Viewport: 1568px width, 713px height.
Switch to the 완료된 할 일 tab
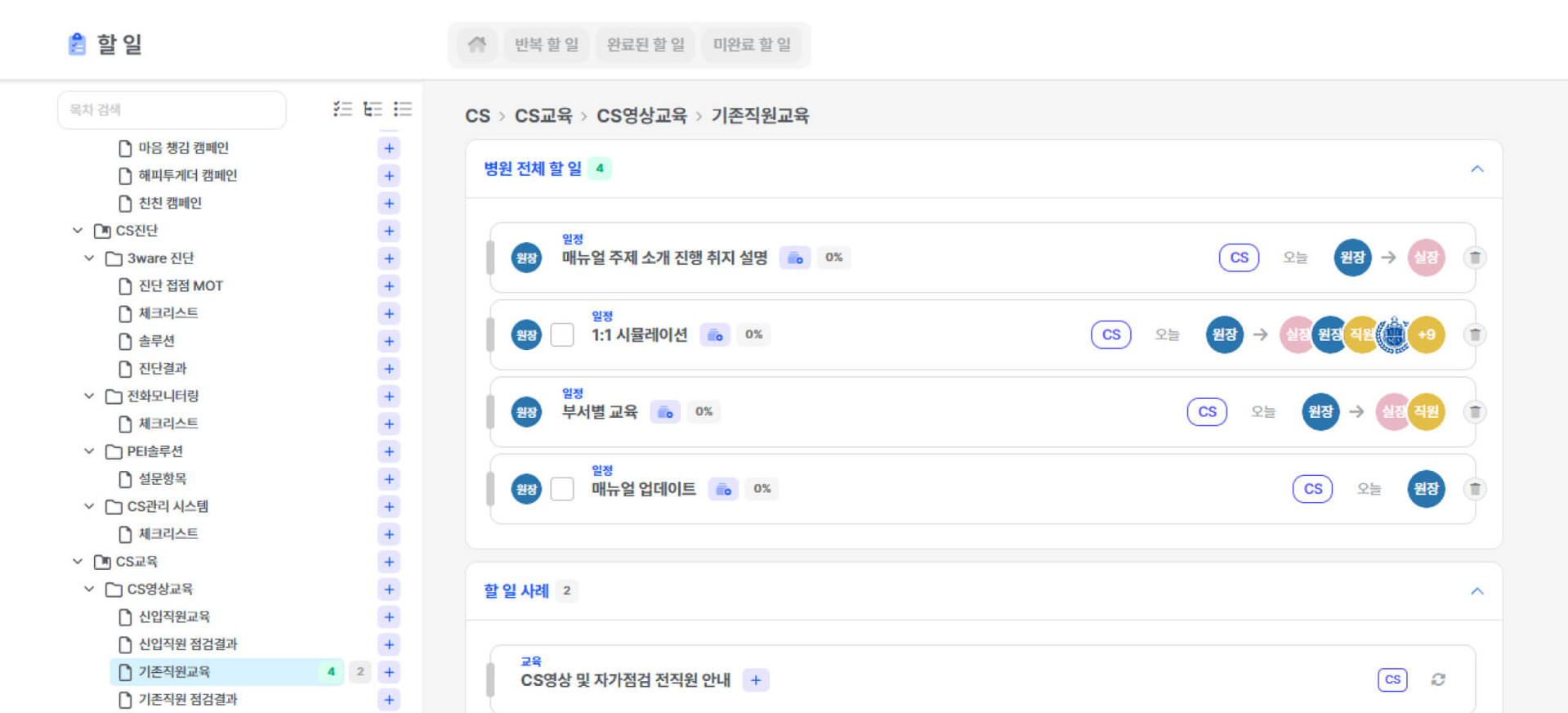646,44
